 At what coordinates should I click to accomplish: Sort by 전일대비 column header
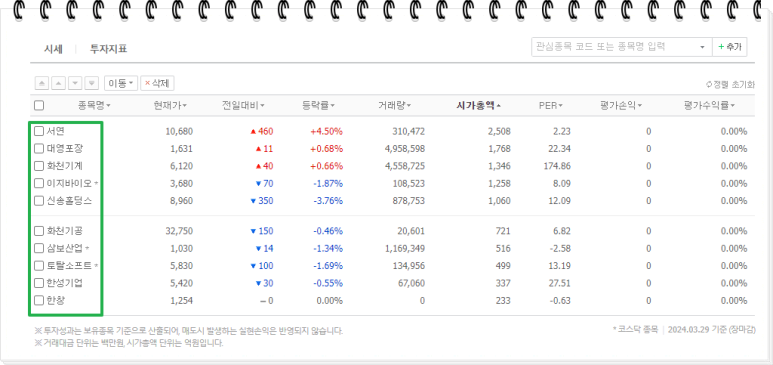[x=243, y=105]
